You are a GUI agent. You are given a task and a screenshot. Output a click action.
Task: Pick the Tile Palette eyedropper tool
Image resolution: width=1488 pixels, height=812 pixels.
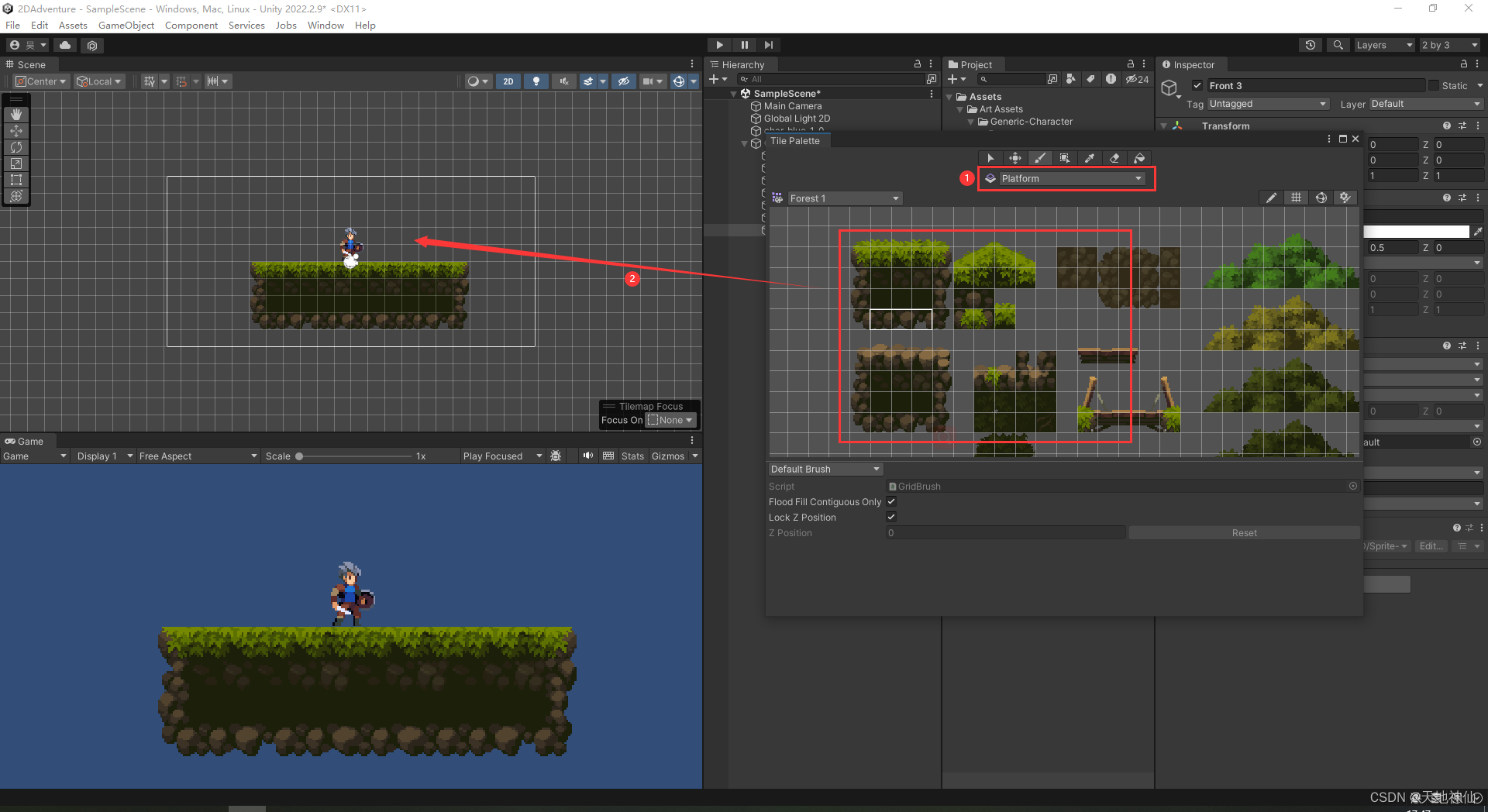(x=1090, y=158)
